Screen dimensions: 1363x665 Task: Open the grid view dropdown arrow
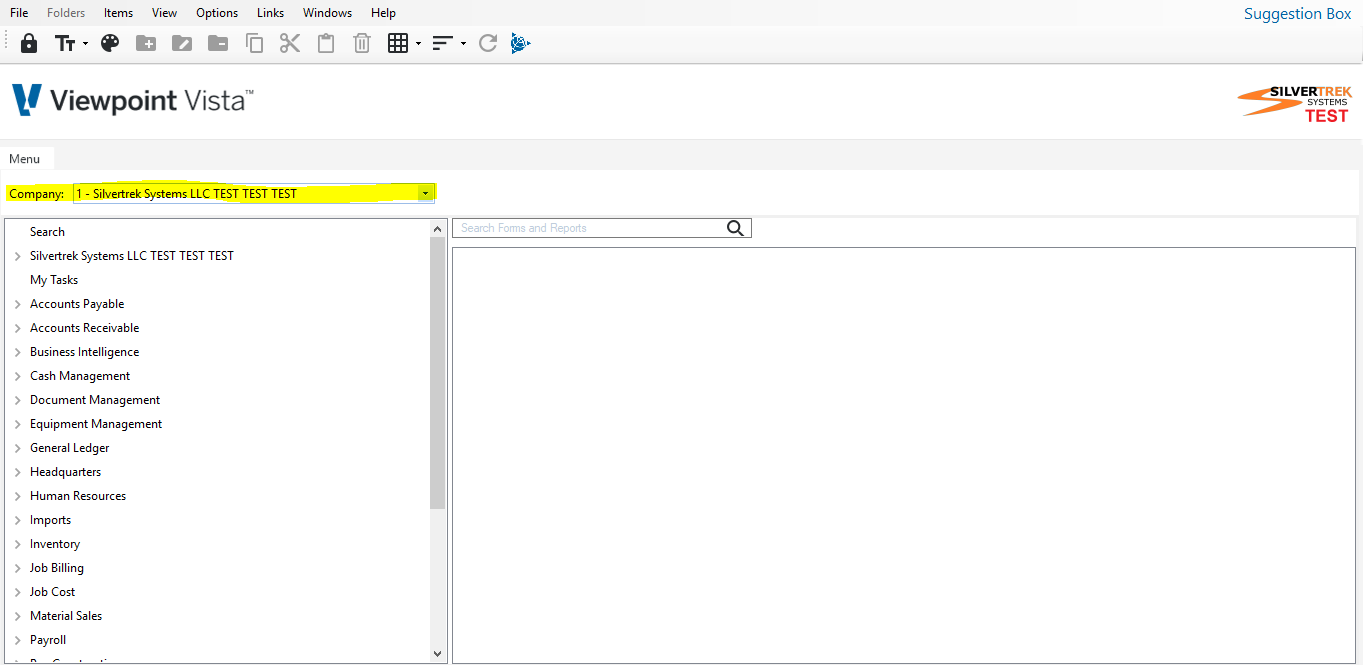pos(418,44)
